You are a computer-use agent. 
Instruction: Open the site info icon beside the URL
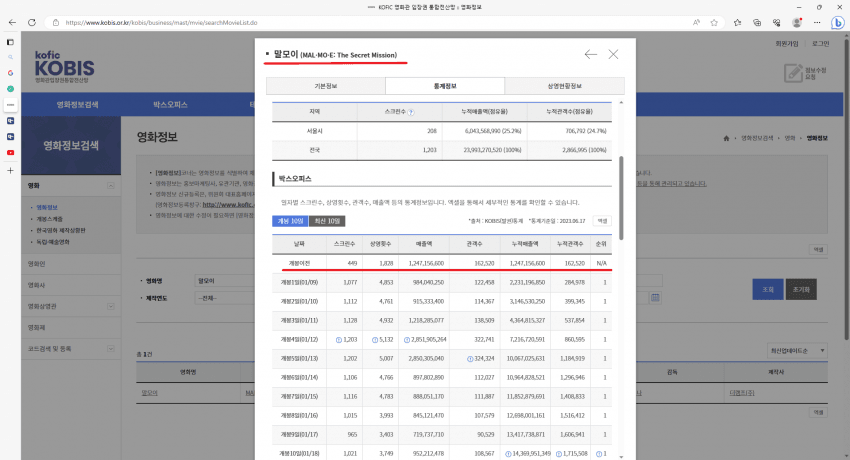pos(55,22)
